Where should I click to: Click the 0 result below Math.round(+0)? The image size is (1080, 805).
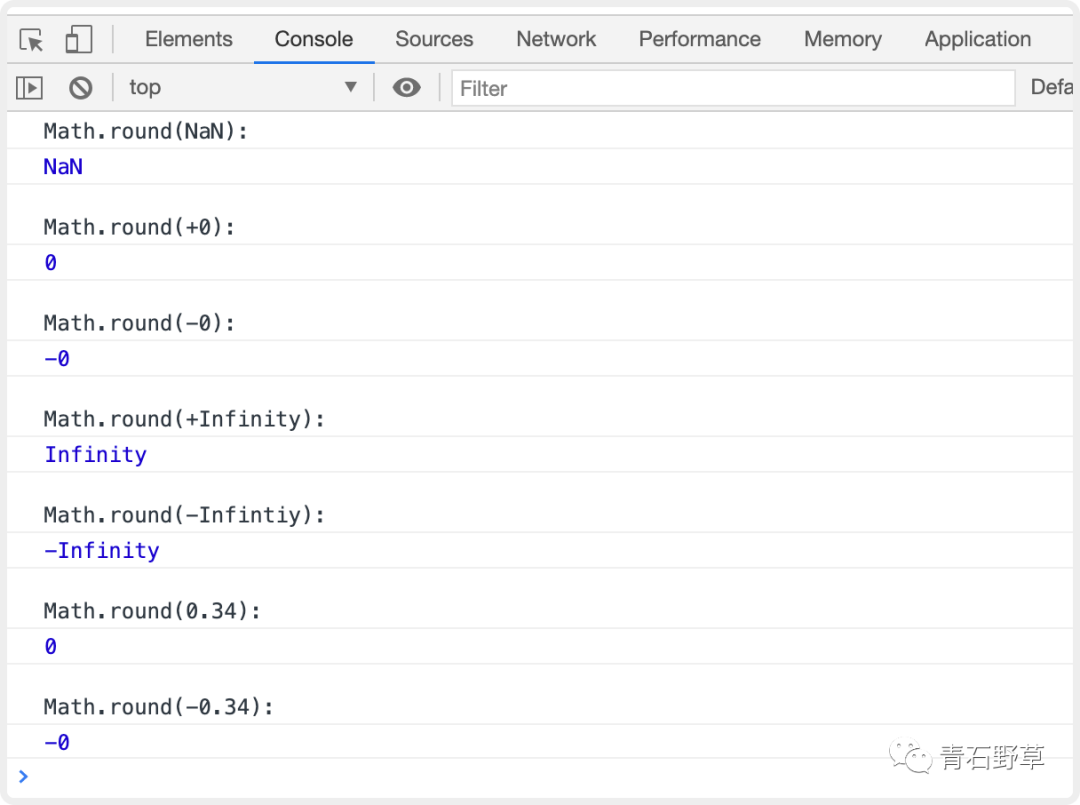(50, 262)
